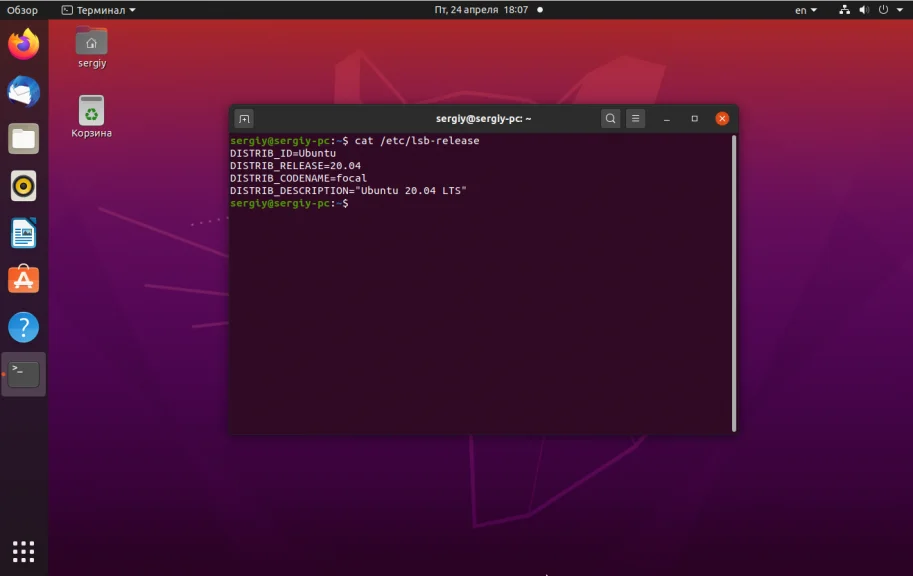
Task: Open a new terminal tab
Action: coord(244,119)
